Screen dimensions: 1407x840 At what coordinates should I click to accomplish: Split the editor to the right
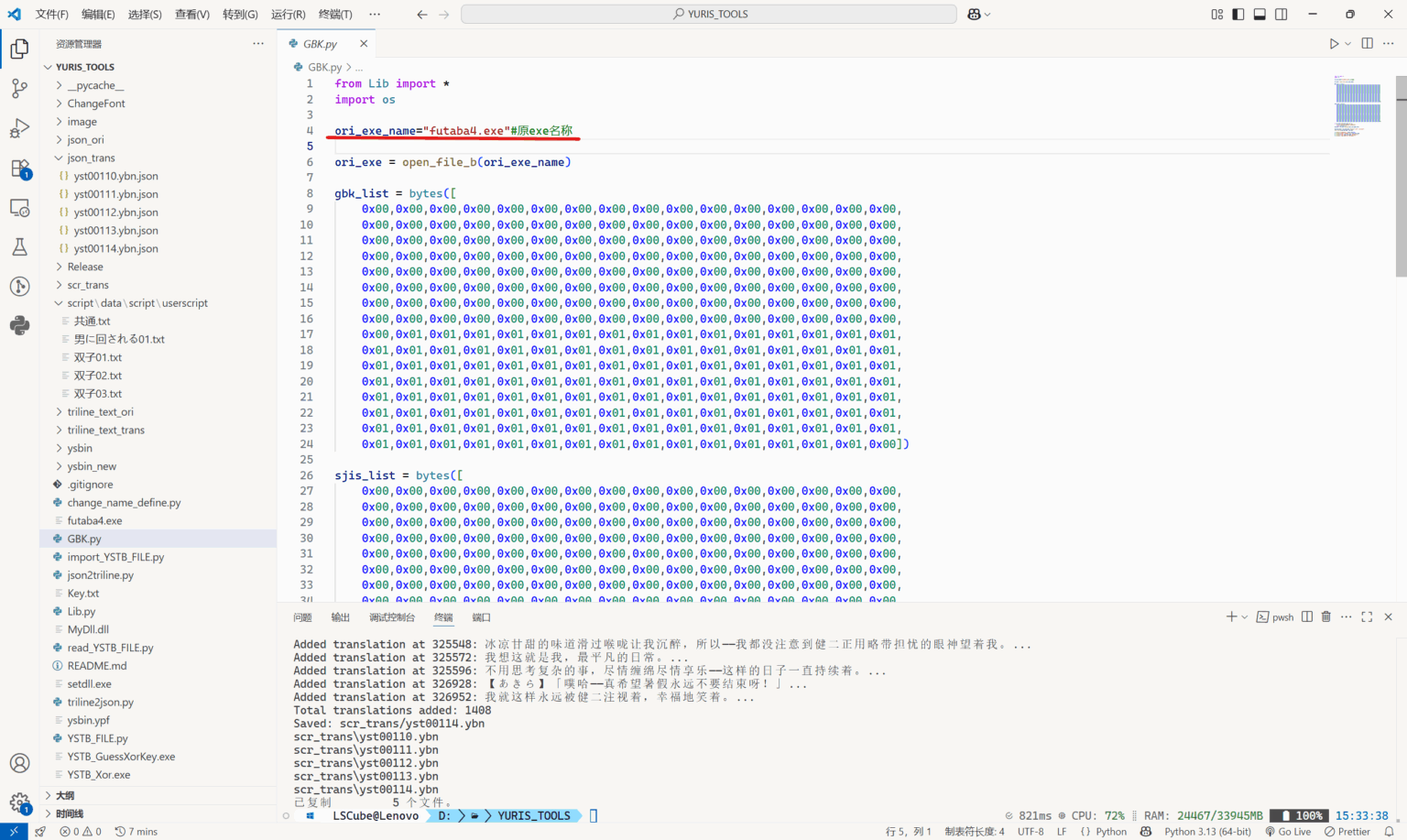(x=1367, y=43)
